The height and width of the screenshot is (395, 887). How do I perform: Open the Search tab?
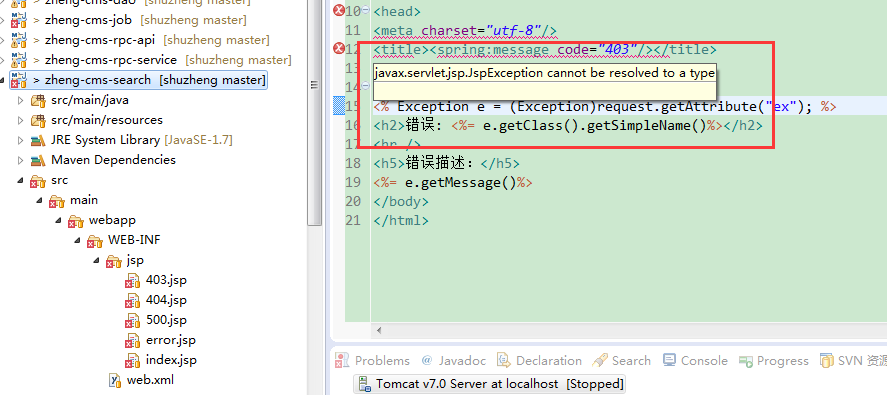(x=621, y=360)
